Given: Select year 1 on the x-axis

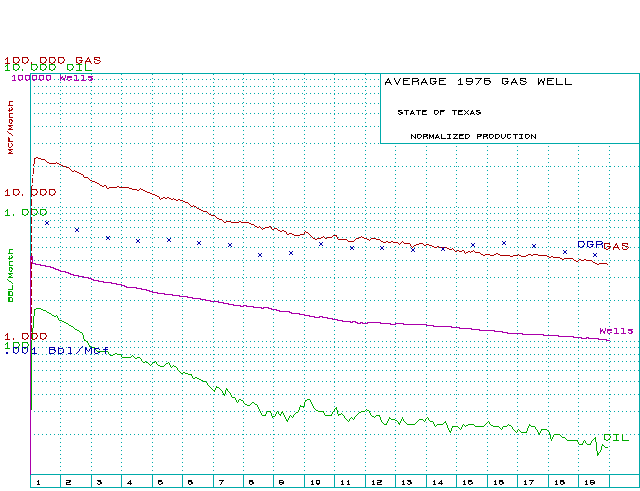Looking at the screenshot, I should [37, 482].
